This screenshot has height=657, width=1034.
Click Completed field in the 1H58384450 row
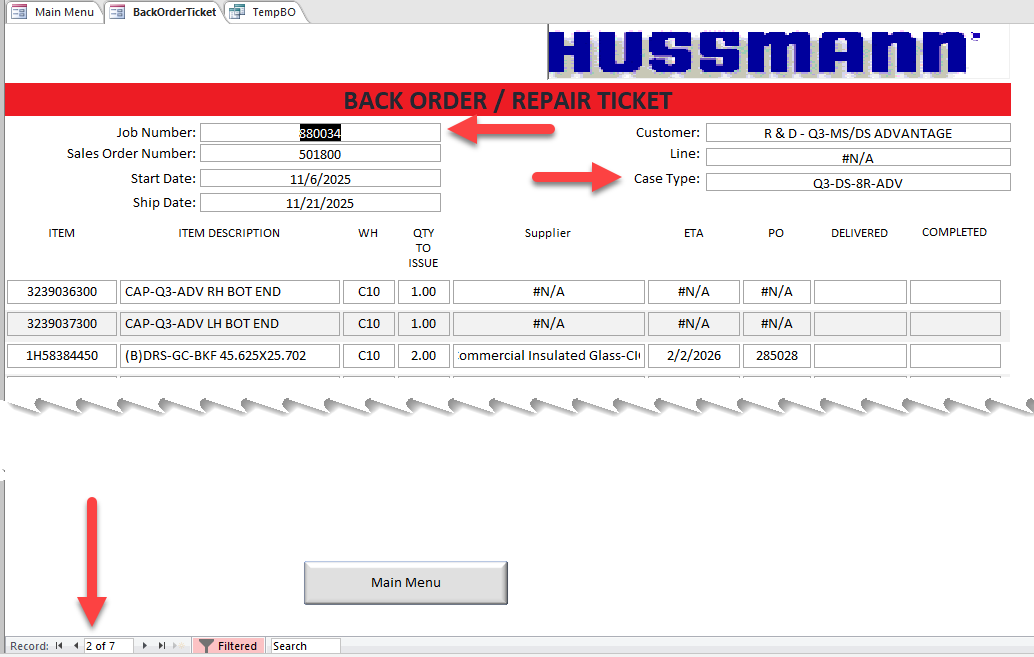956,356
